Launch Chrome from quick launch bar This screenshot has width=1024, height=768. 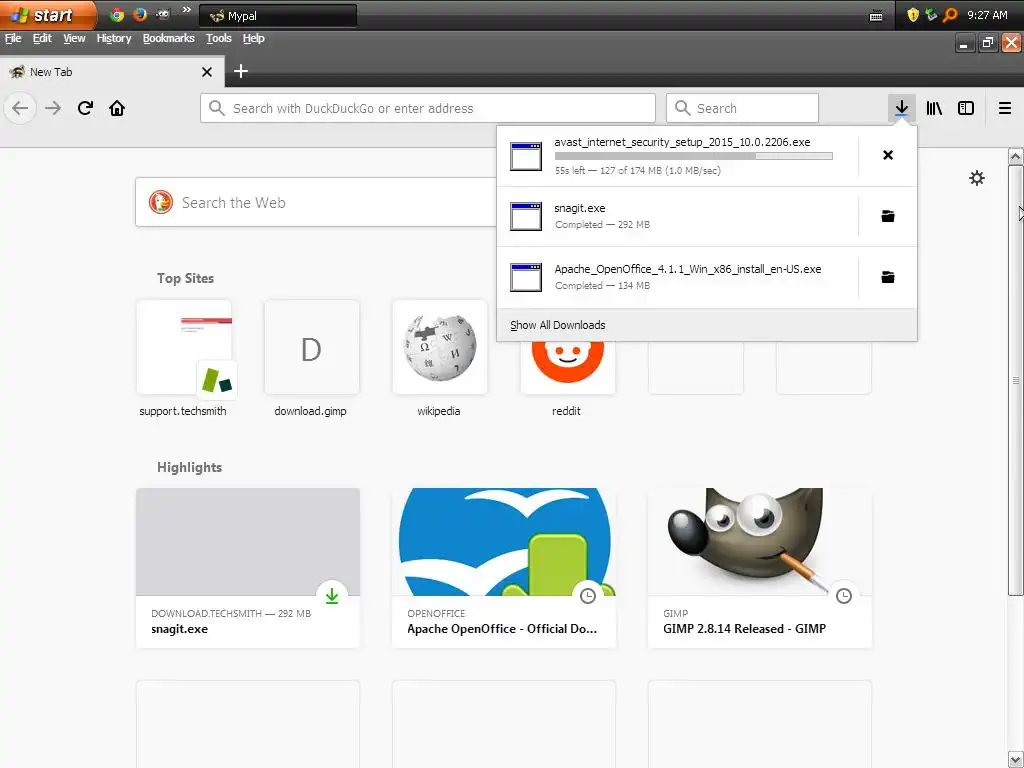(117, 15)
